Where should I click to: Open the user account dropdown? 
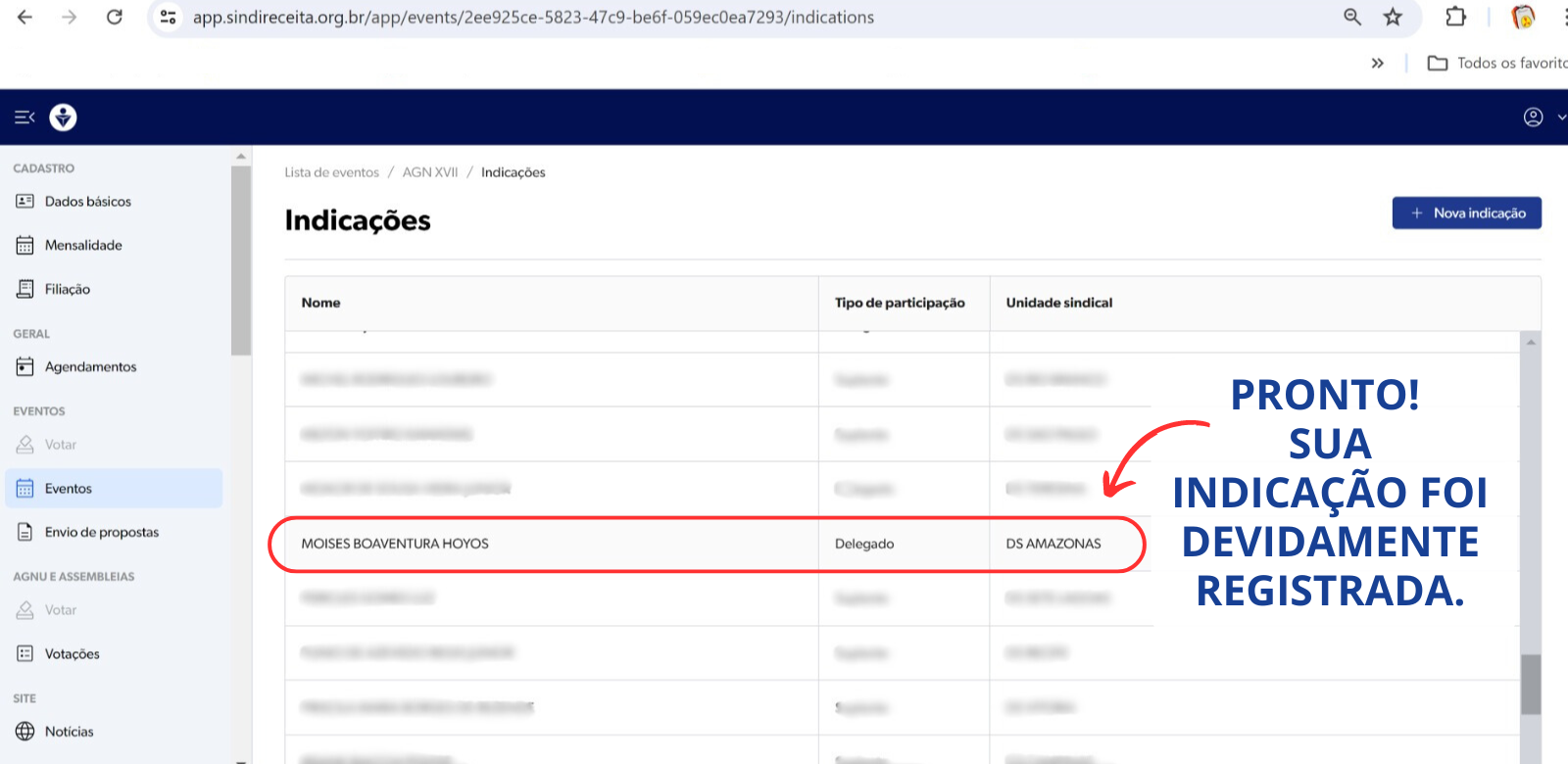[1543, 118]
